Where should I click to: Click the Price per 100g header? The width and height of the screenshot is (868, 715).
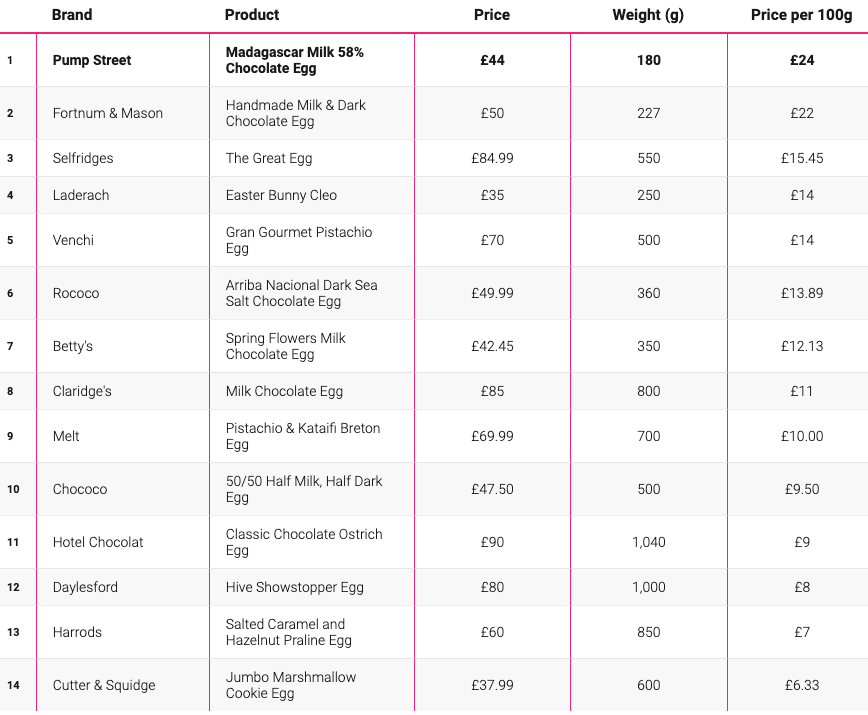click(802, 15)
